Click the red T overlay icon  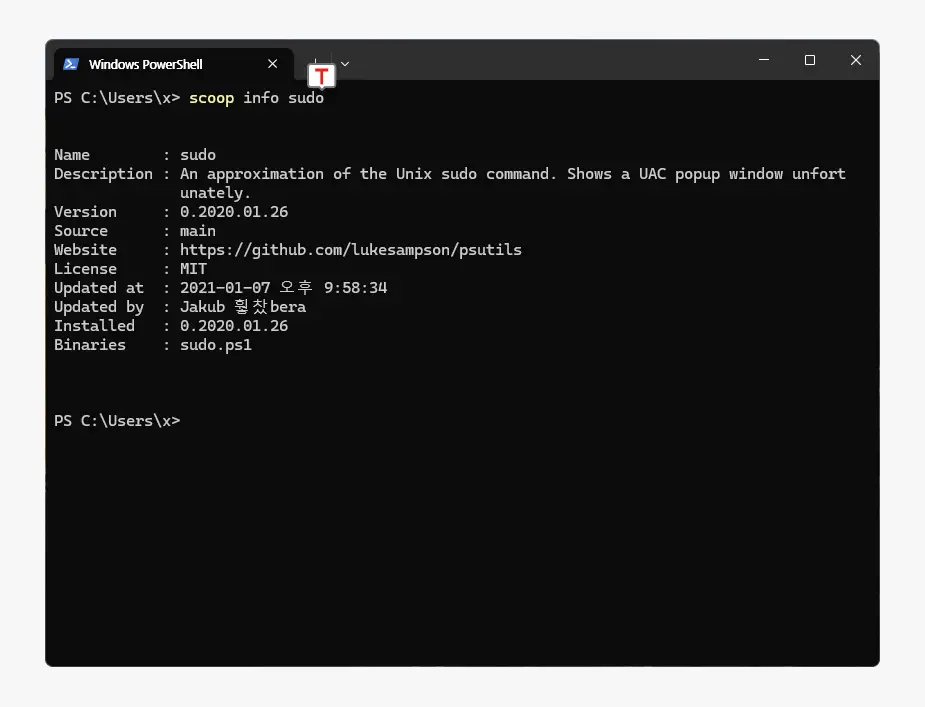321,77
